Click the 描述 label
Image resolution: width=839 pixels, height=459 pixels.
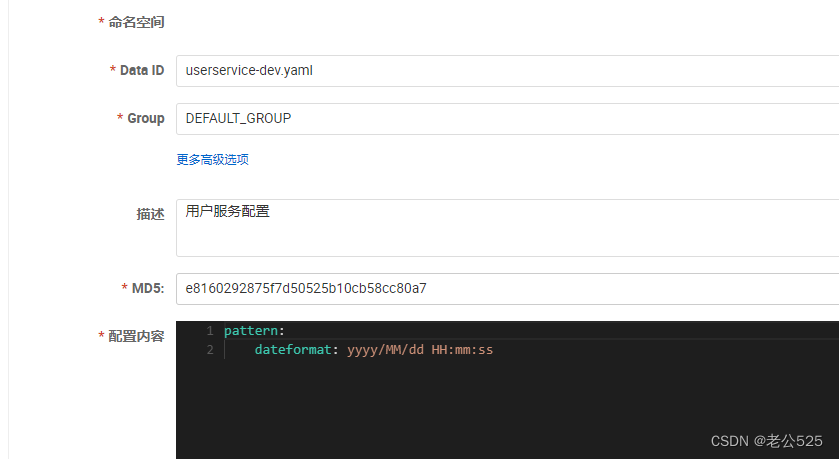coord(150,214)
